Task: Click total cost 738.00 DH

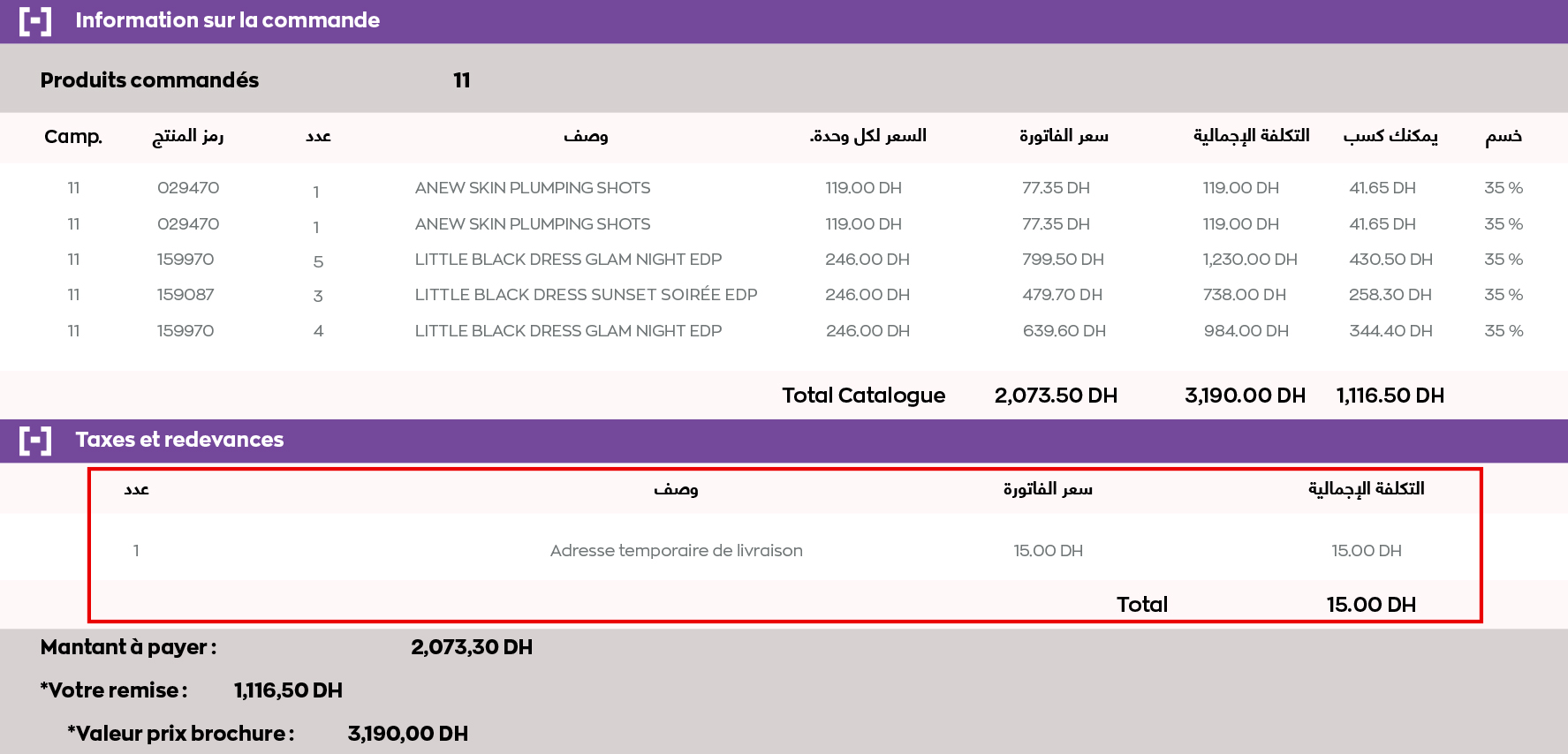Action: click(x=1244, y=295)
